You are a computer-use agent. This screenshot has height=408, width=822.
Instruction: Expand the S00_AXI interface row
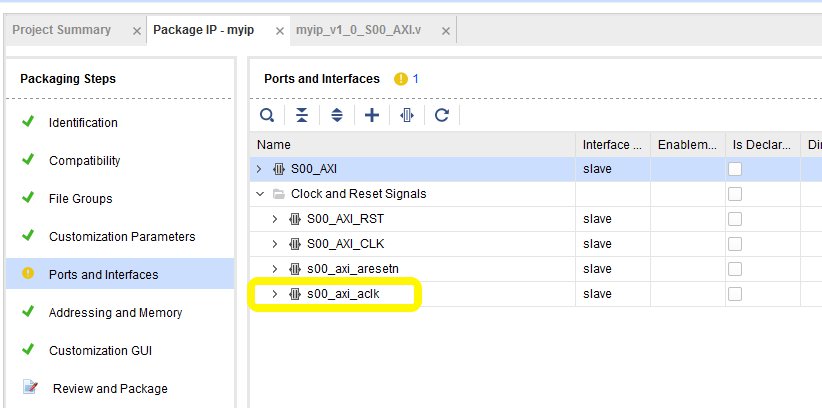click(259, 169)
